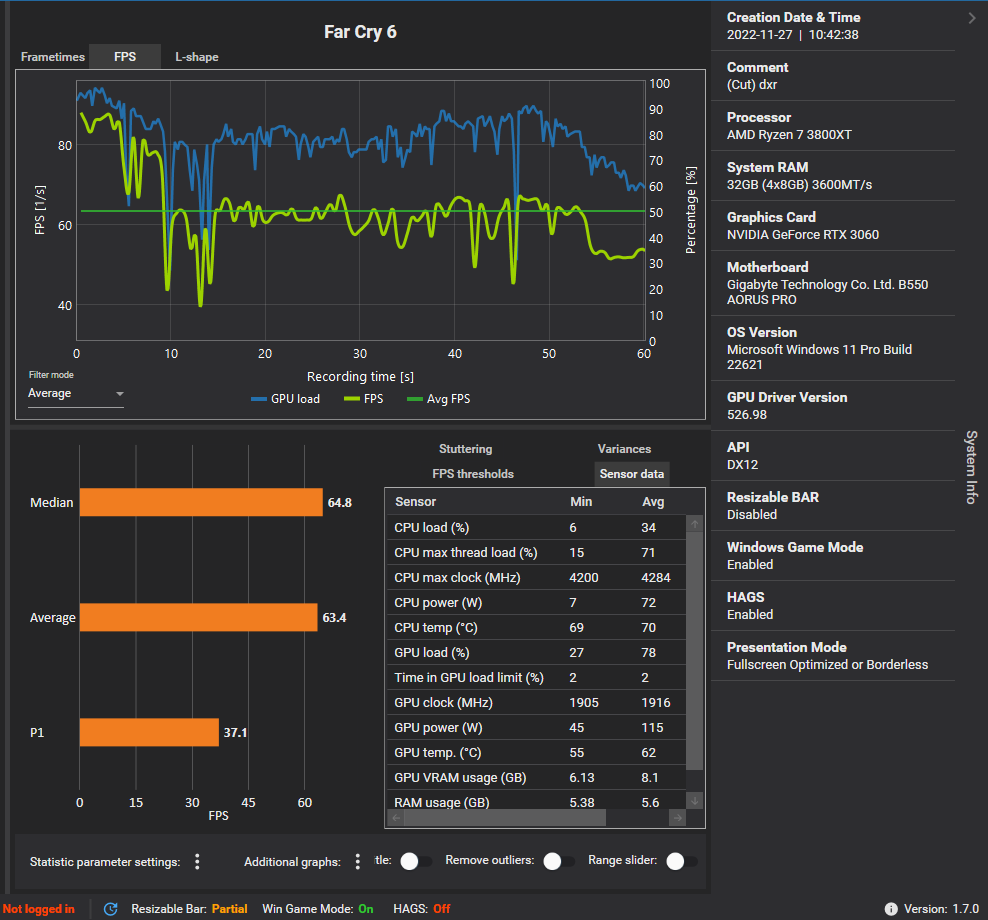Click the Comment (Cut) dxr entry
This screenshot has height=920, width=988.
pyautogui.click(x=833, y=76)
